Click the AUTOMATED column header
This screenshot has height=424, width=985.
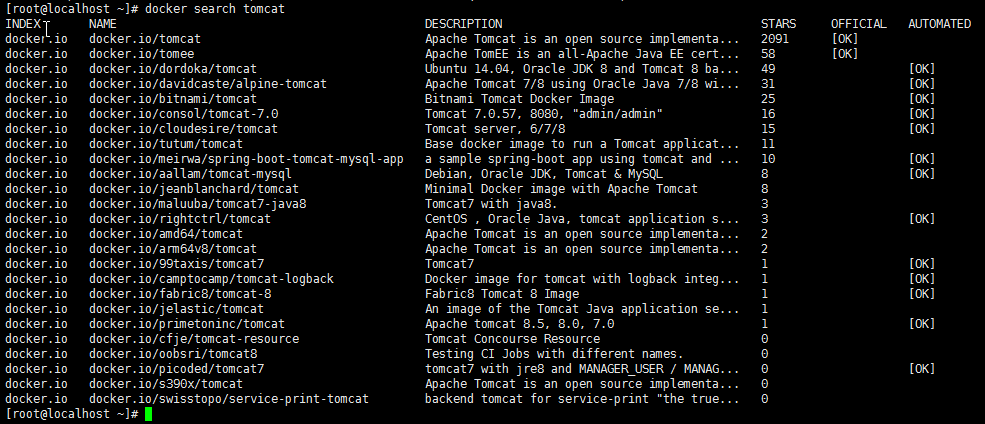click(x=939, y=23)
